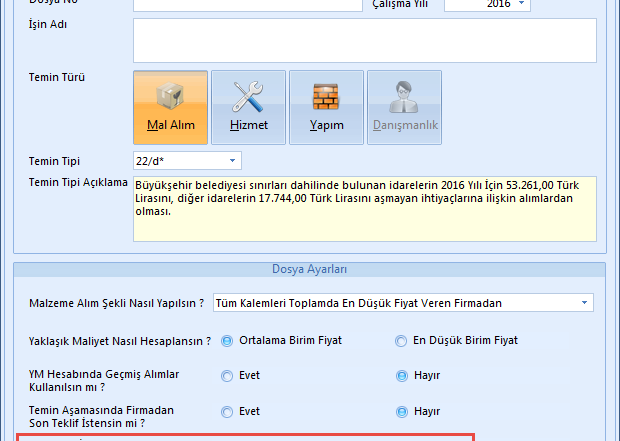The width and height of the screenshot is (620, 441).
Task: Choose the Hizmet wrench and screwdriver icon
Action: (248, 107)
